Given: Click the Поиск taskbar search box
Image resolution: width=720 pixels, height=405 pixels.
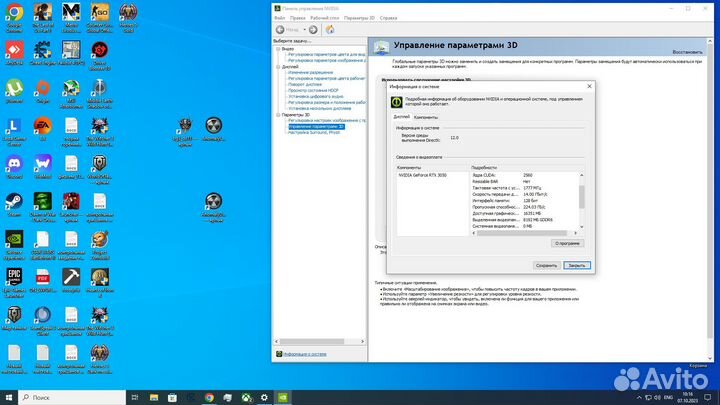Looking at the screenshot, I should (x=72, y=398).
